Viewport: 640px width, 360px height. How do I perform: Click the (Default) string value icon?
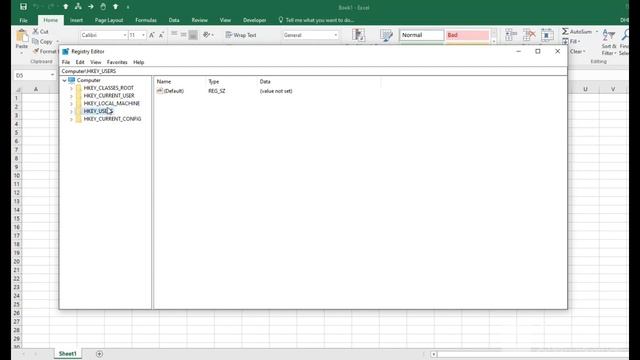click(160, 91)
